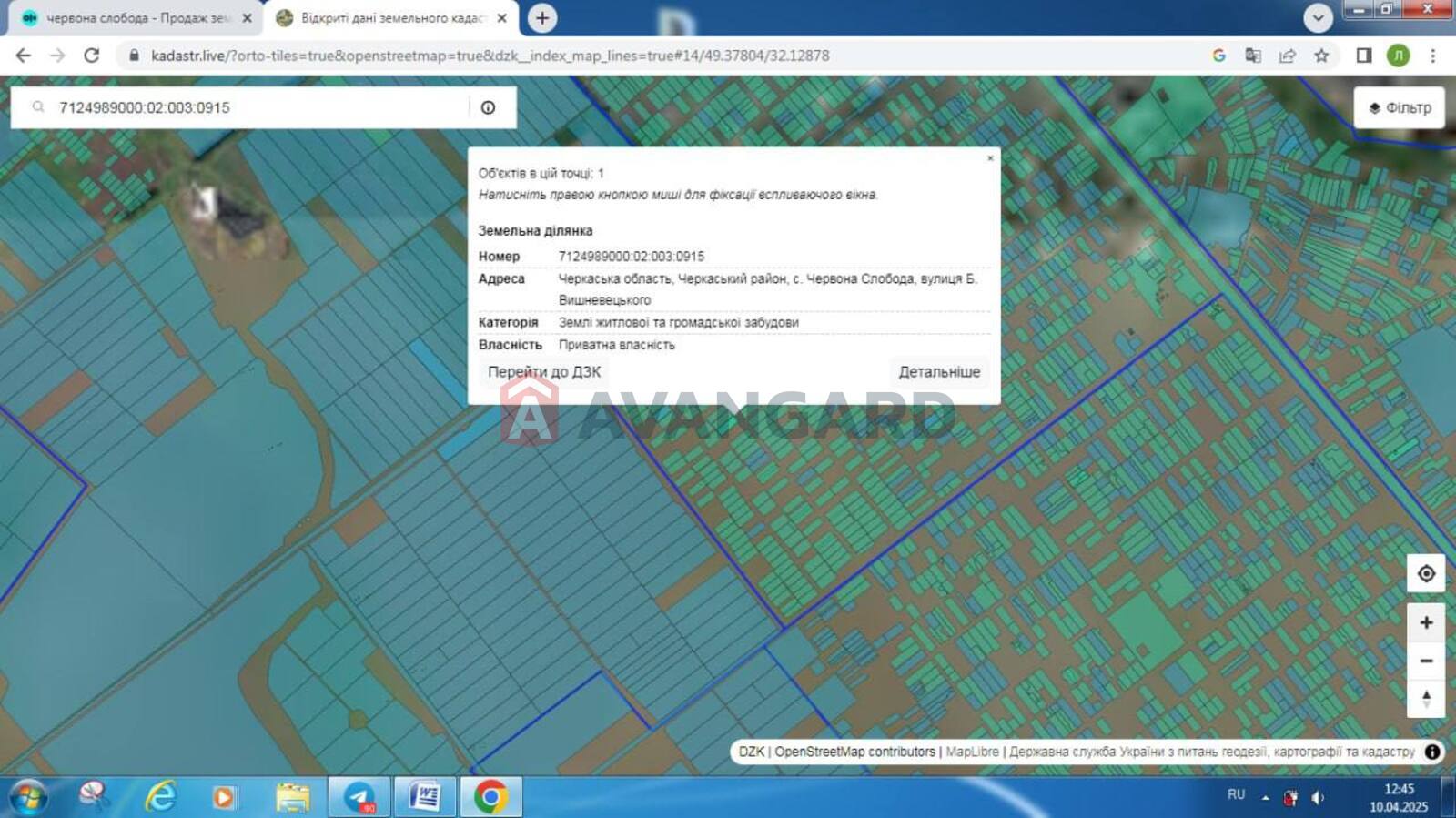Open a new browser tab
The width and height of the screenshot is (1456, 818).
coord(542,18)
